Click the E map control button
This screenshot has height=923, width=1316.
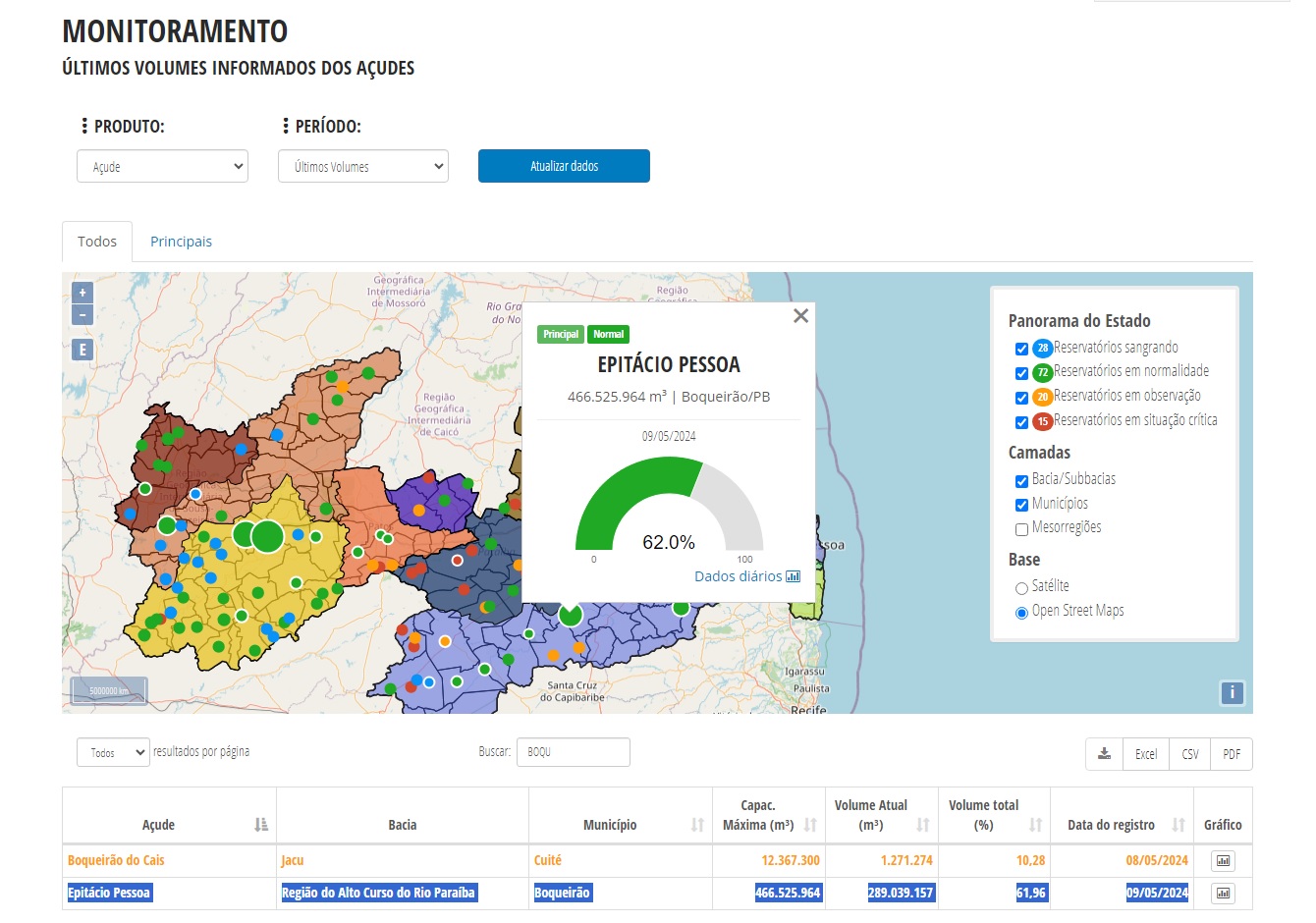pyautogui.click(x=82, y=350)
